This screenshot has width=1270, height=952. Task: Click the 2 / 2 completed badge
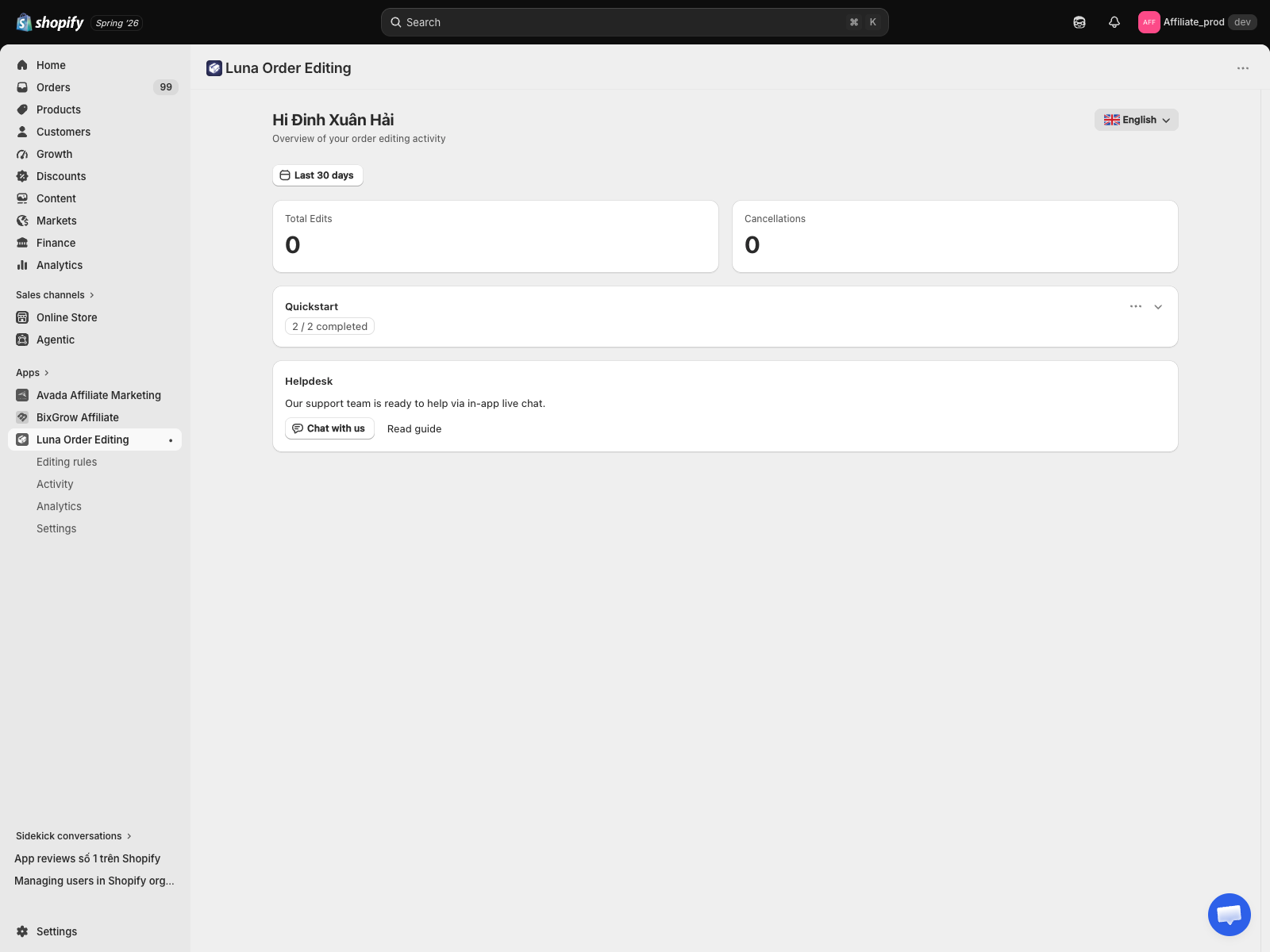point(329,326)
